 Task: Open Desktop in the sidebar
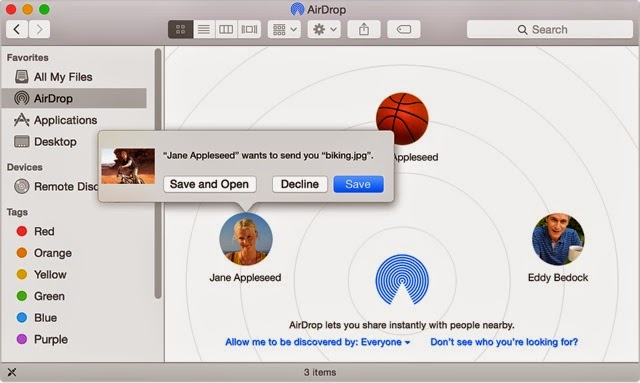[51, 142]
